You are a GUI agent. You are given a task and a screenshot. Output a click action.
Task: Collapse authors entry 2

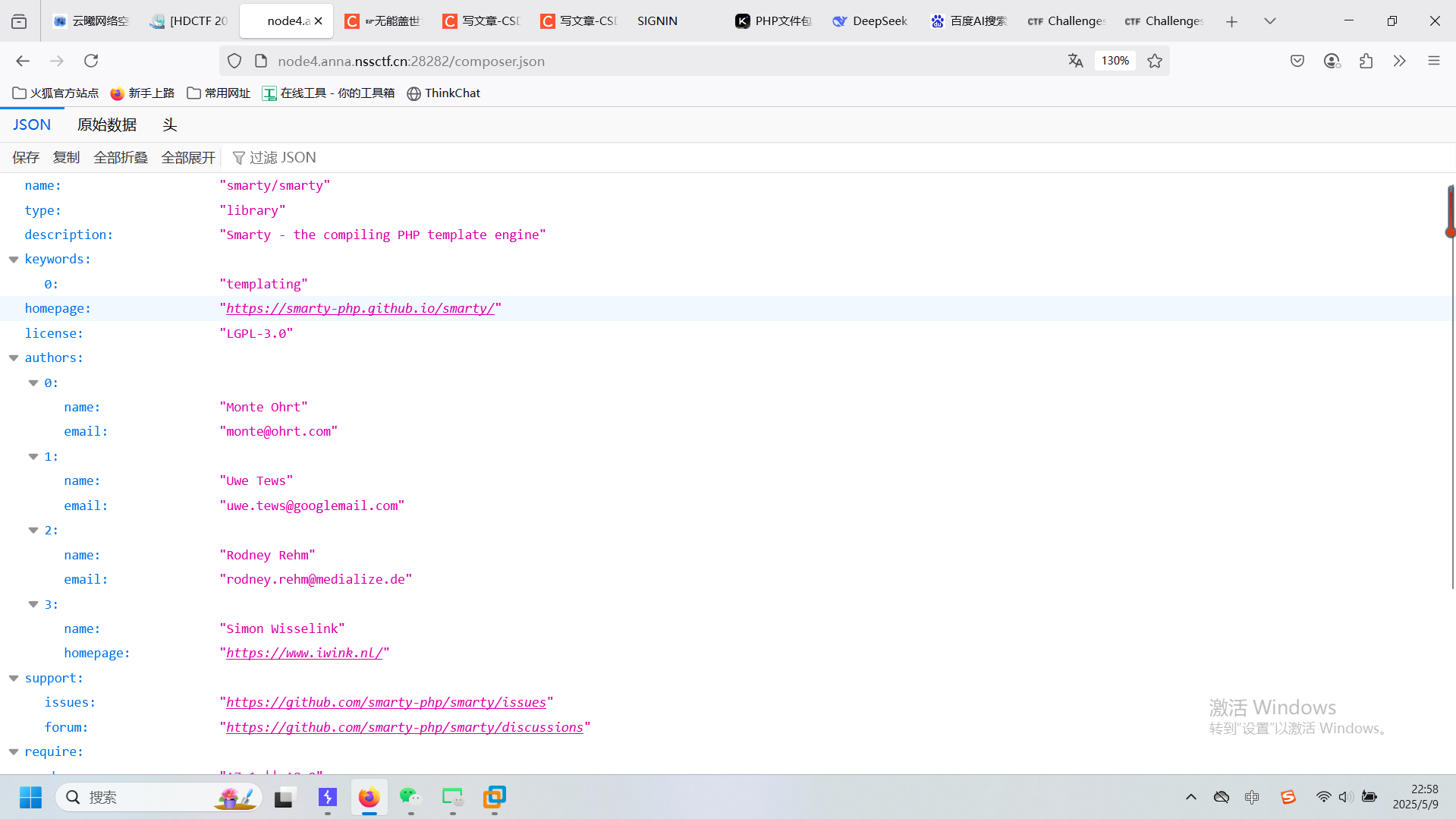point(33,531)
